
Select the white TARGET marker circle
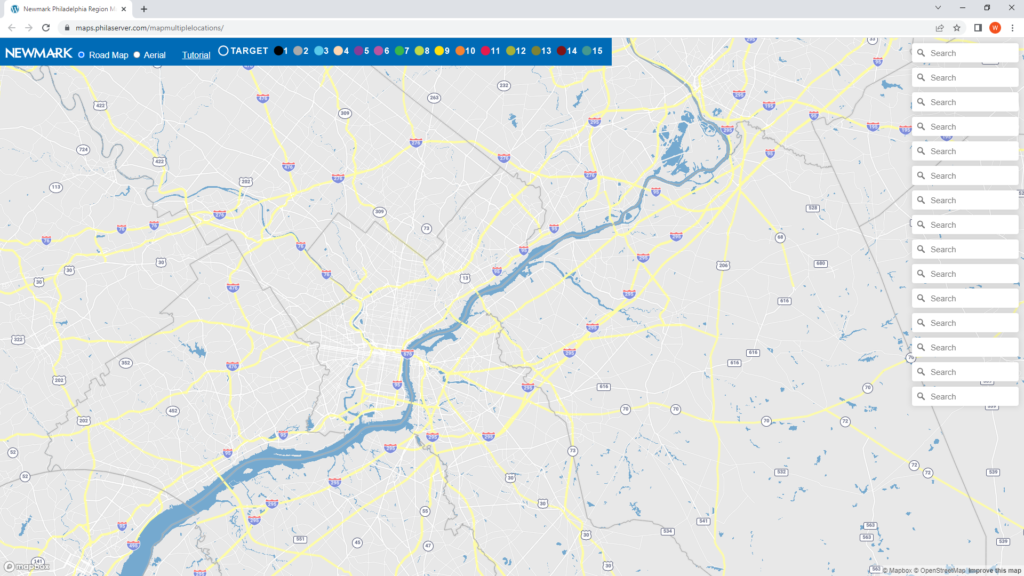coord(224,50)
